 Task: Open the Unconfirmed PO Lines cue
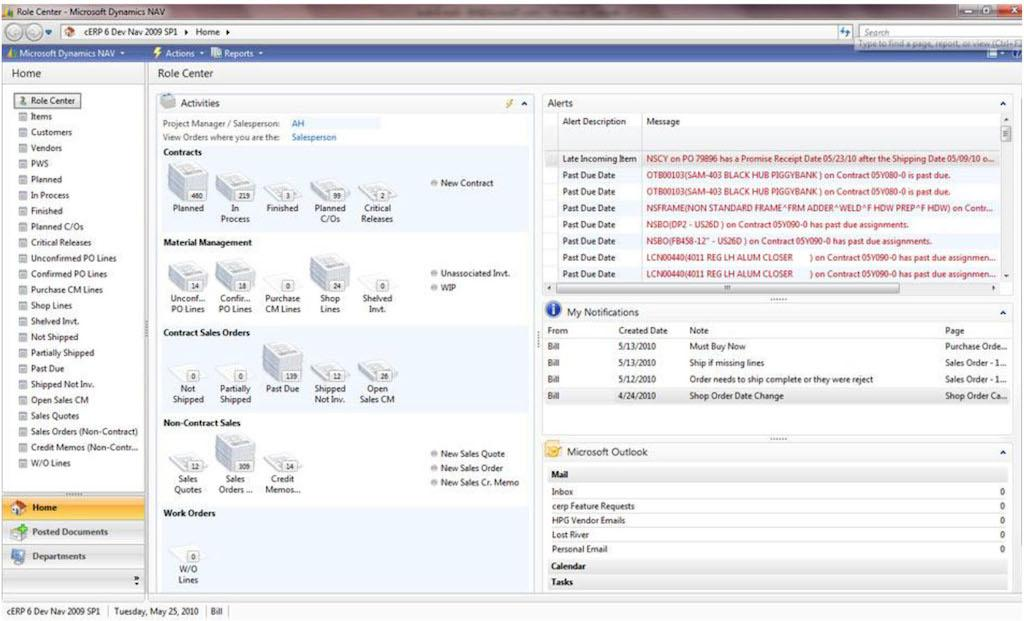(x=188, y=287)
